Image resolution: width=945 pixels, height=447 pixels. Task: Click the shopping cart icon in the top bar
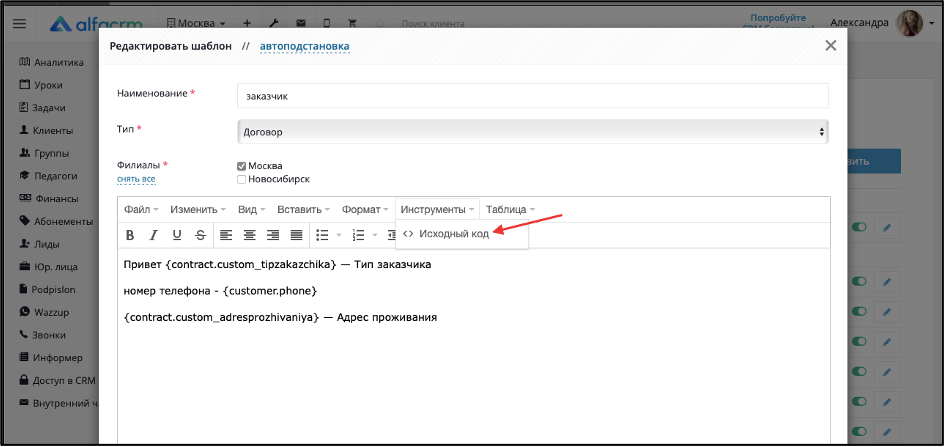point(353,23)
